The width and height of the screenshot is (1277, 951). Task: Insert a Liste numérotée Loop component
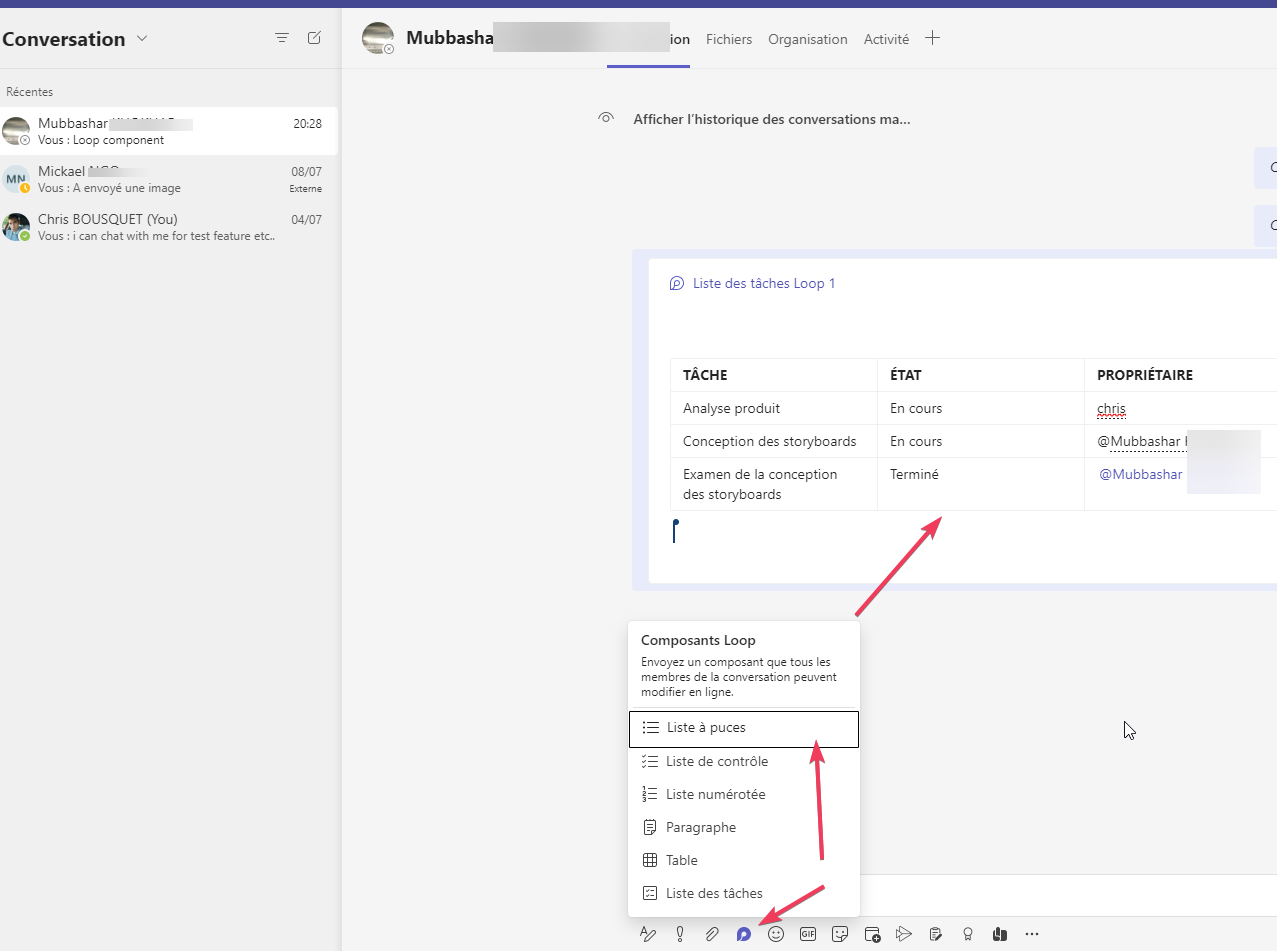pos(744,794)
